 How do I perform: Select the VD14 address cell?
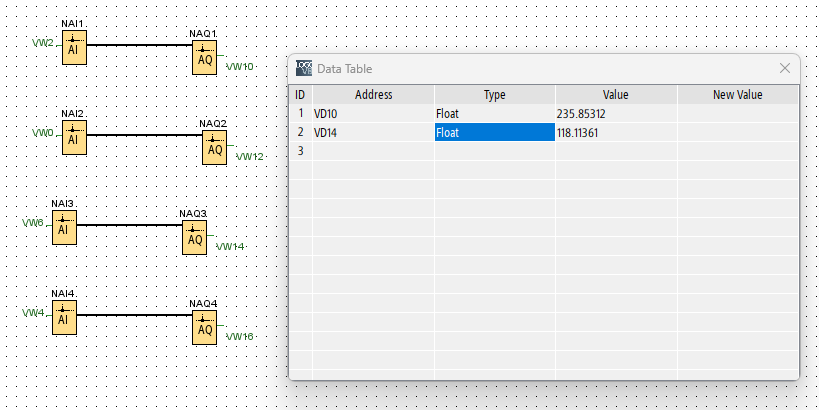click(x=373, y=132)
